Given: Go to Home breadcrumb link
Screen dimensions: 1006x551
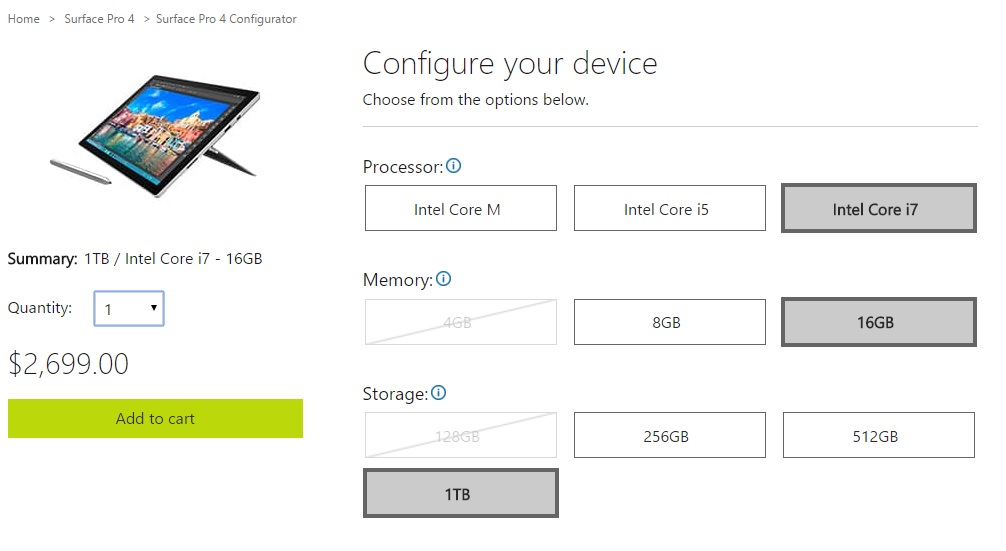Looking at the screenshot, I should coord(24,19).
